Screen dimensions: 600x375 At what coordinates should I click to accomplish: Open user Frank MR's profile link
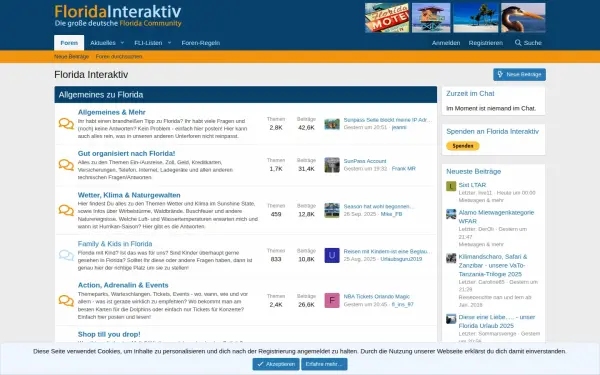point(404,169)
